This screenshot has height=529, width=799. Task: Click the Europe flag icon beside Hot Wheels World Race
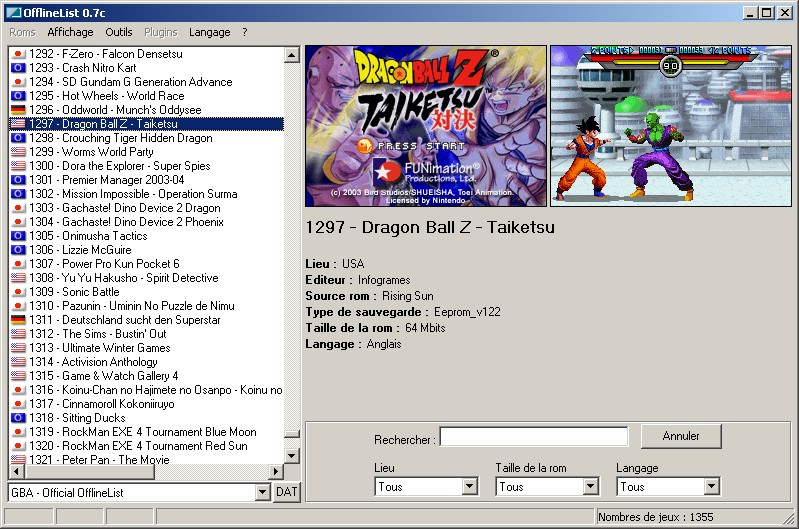18,96
